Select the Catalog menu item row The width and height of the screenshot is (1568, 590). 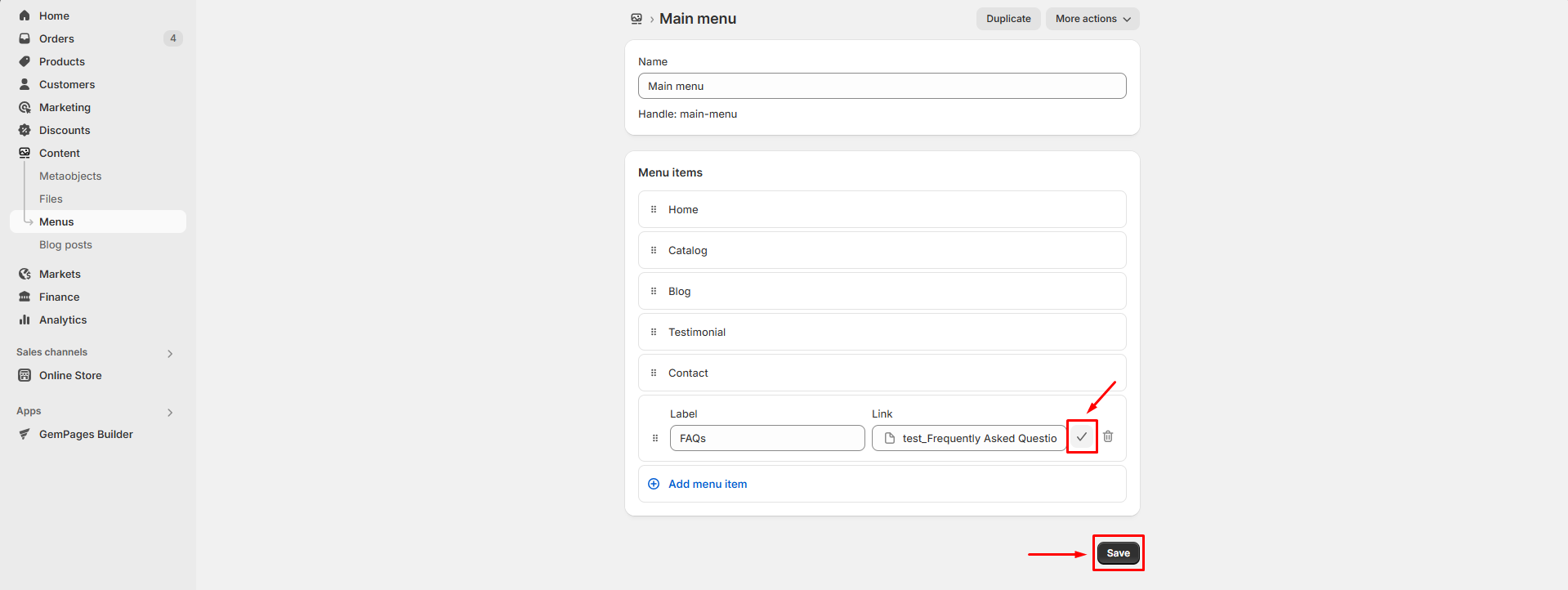point(882,251)
